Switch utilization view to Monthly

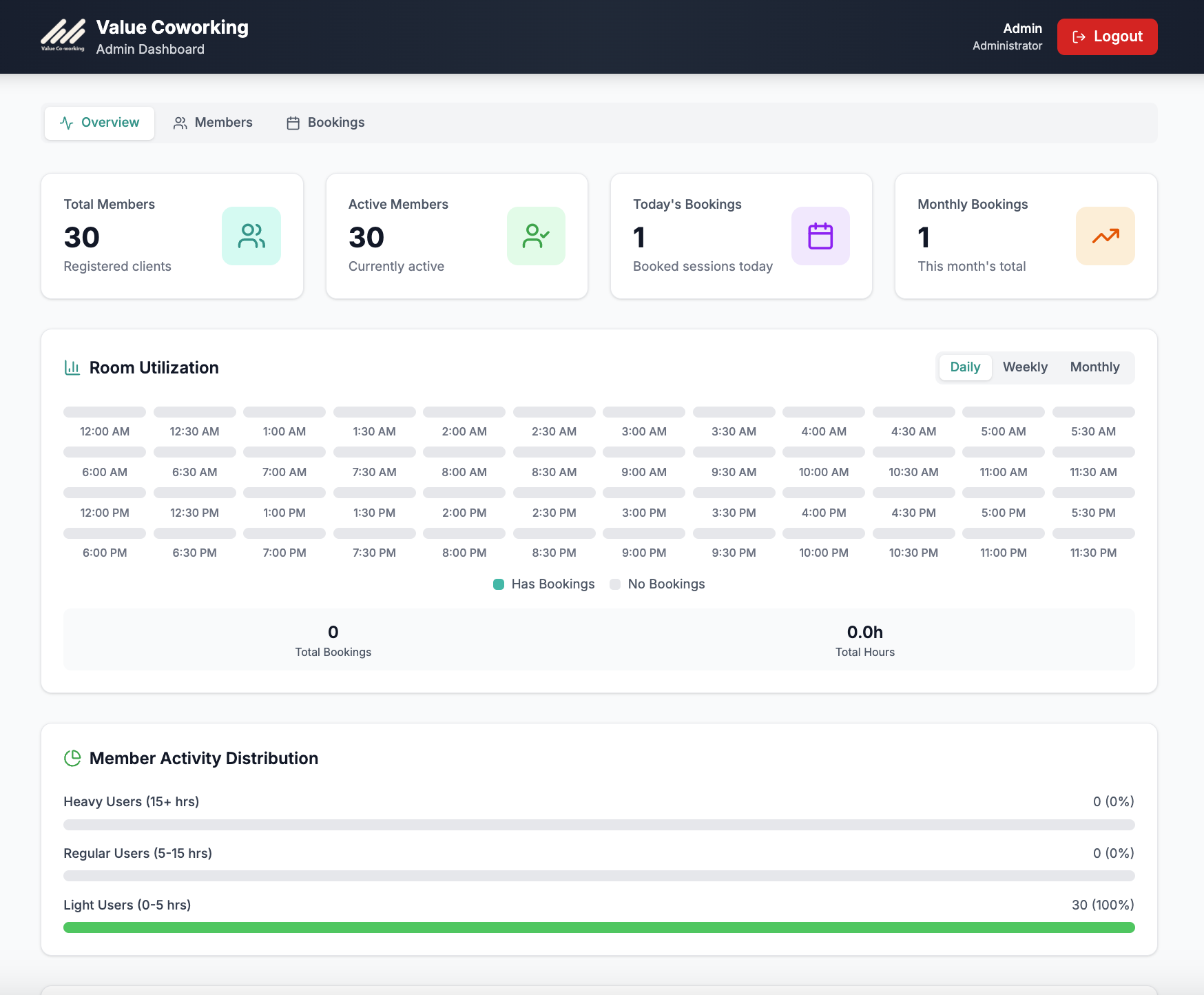(1094, 367)
